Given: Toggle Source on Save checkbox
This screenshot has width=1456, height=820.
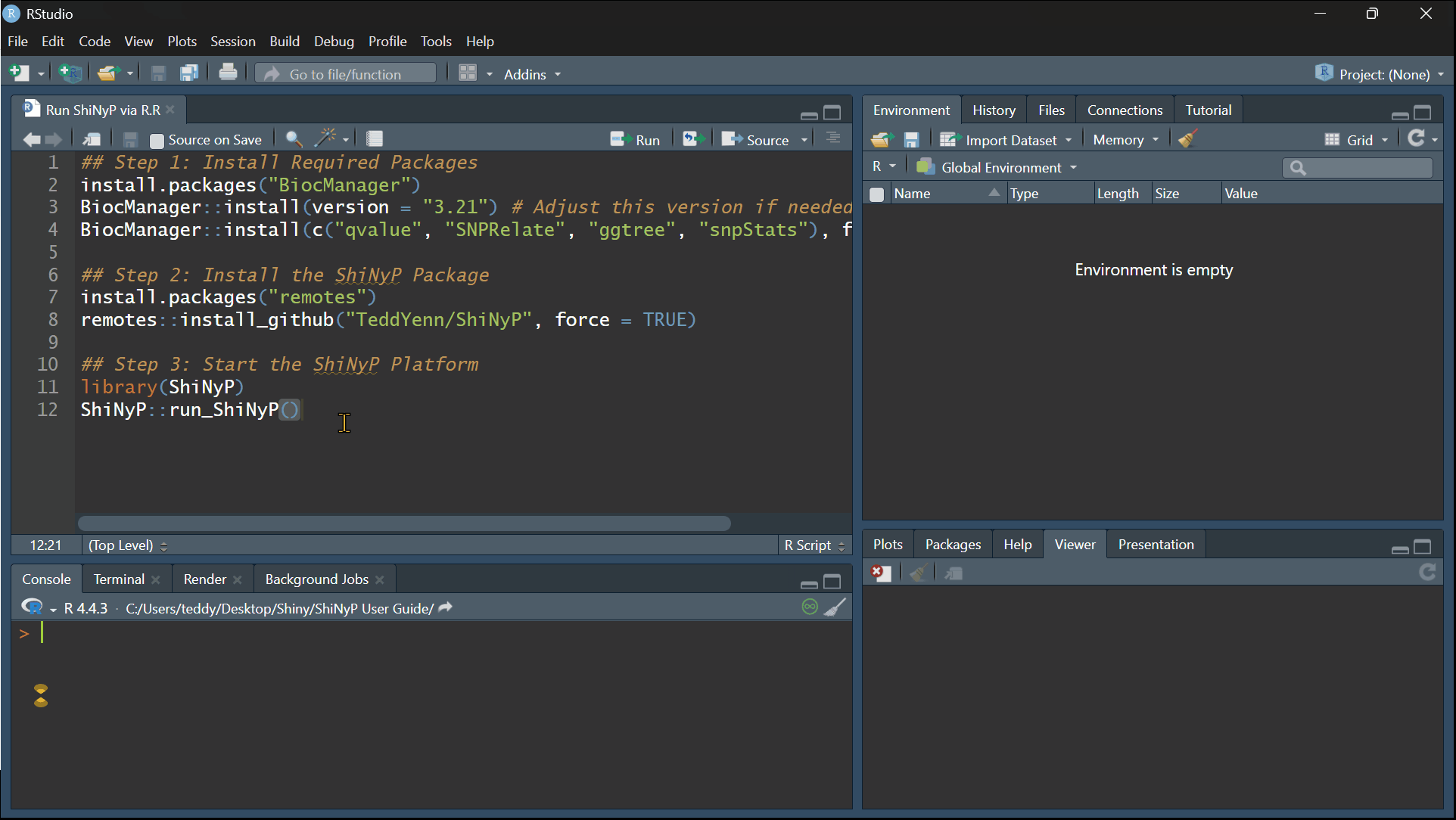Looking at the screenshot, I should [x=157, y=140].
